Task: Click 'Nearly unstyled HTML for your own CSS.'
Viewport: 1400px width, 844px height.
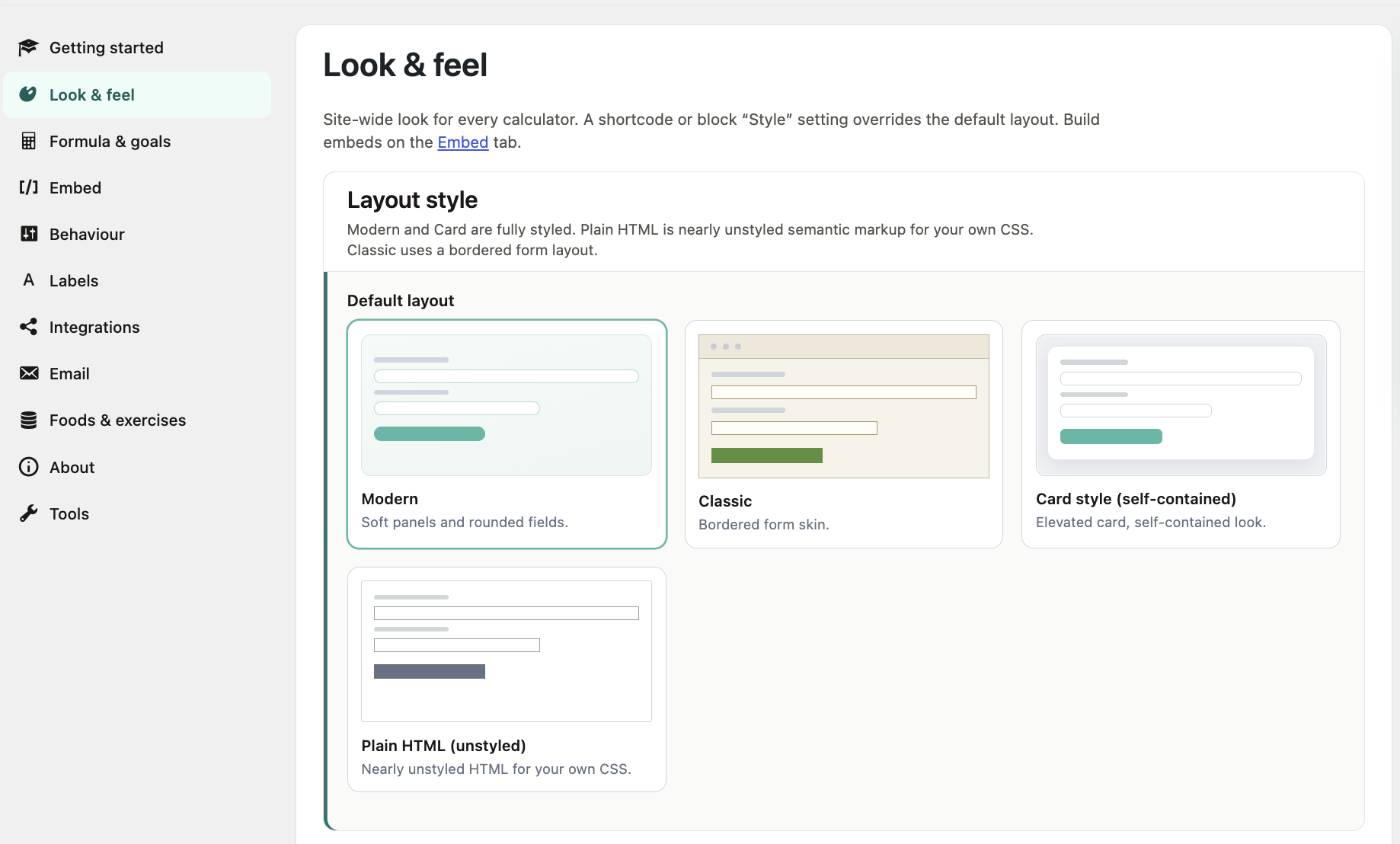Action: (496, 769)
